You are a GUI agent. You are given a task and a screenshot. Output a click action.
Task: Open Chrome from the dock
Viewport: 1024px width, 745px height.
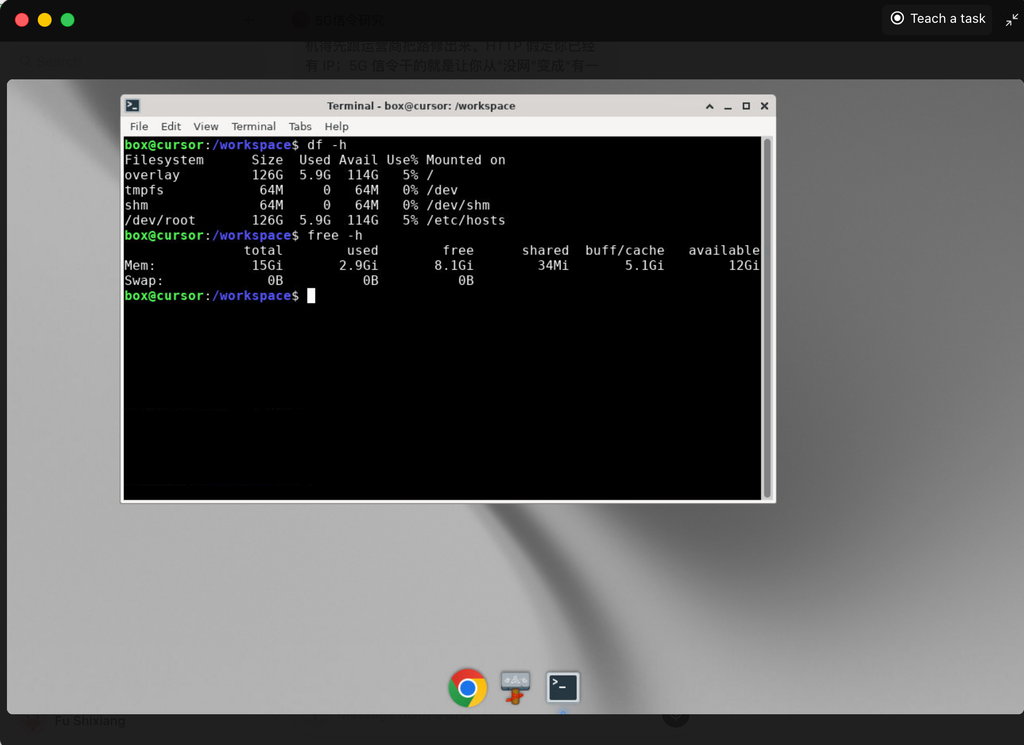point(468,688)
